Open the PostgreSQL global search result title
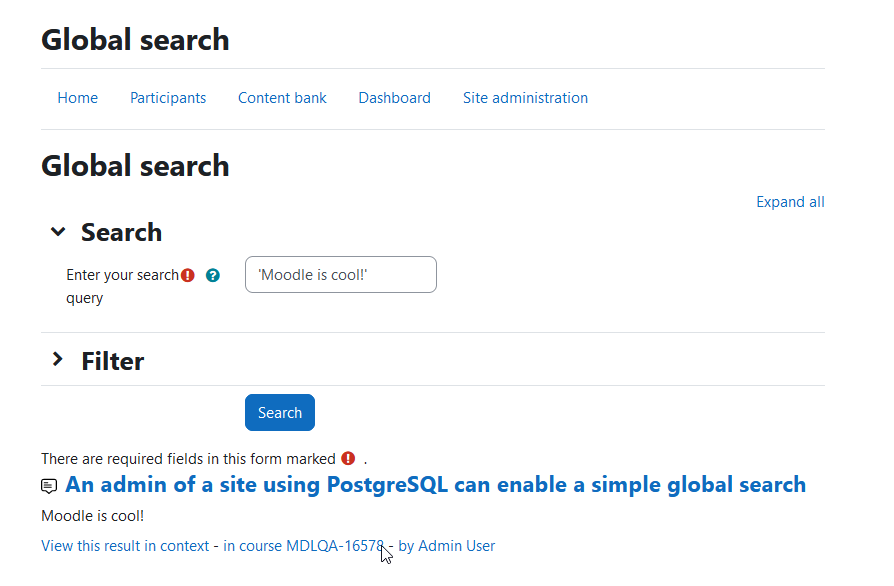894x586 pixels. click(436, 485)
